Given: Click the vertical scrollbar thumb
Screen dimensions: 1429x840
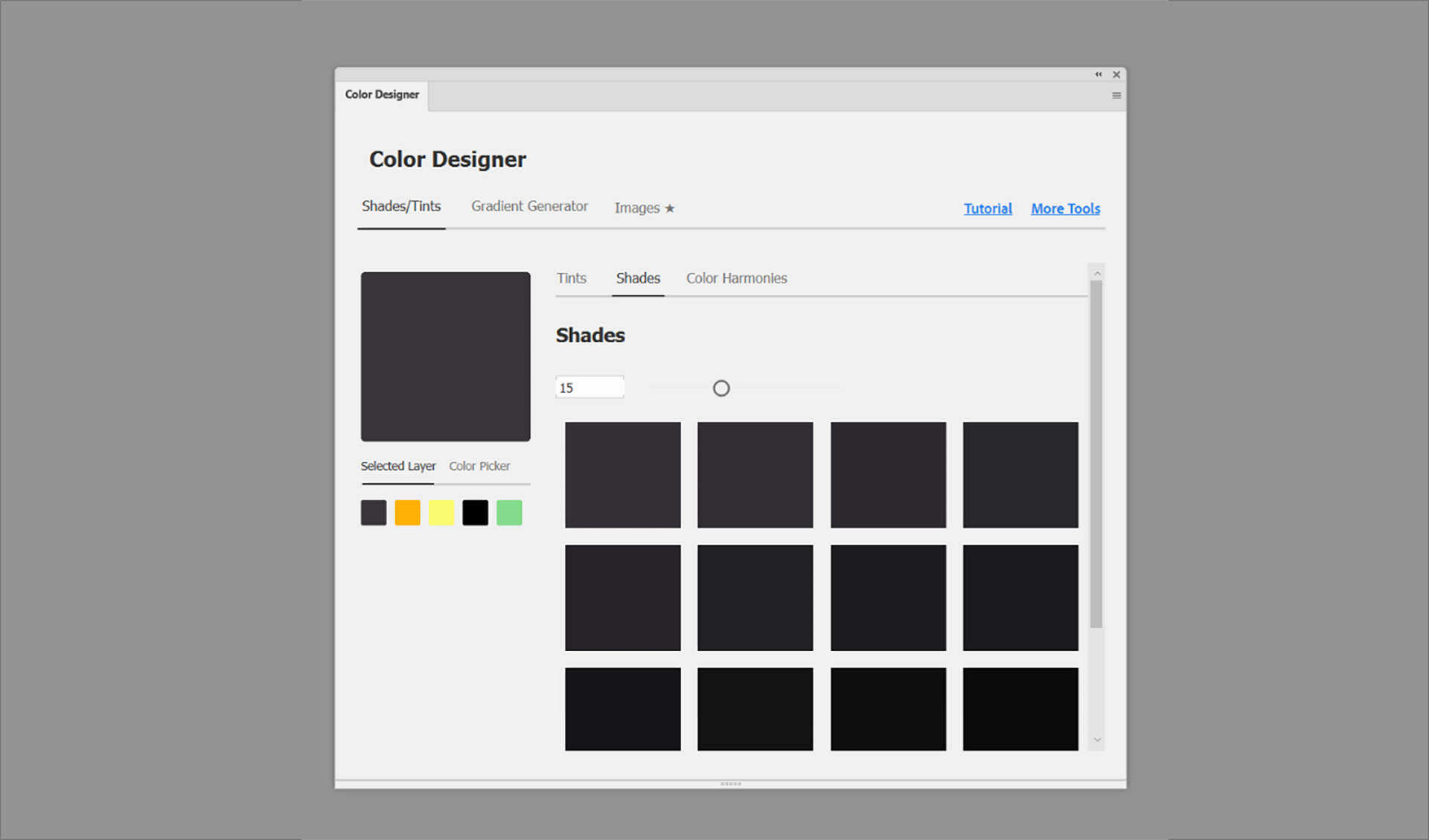Looking at the screenshot, I should point(1096,454).
